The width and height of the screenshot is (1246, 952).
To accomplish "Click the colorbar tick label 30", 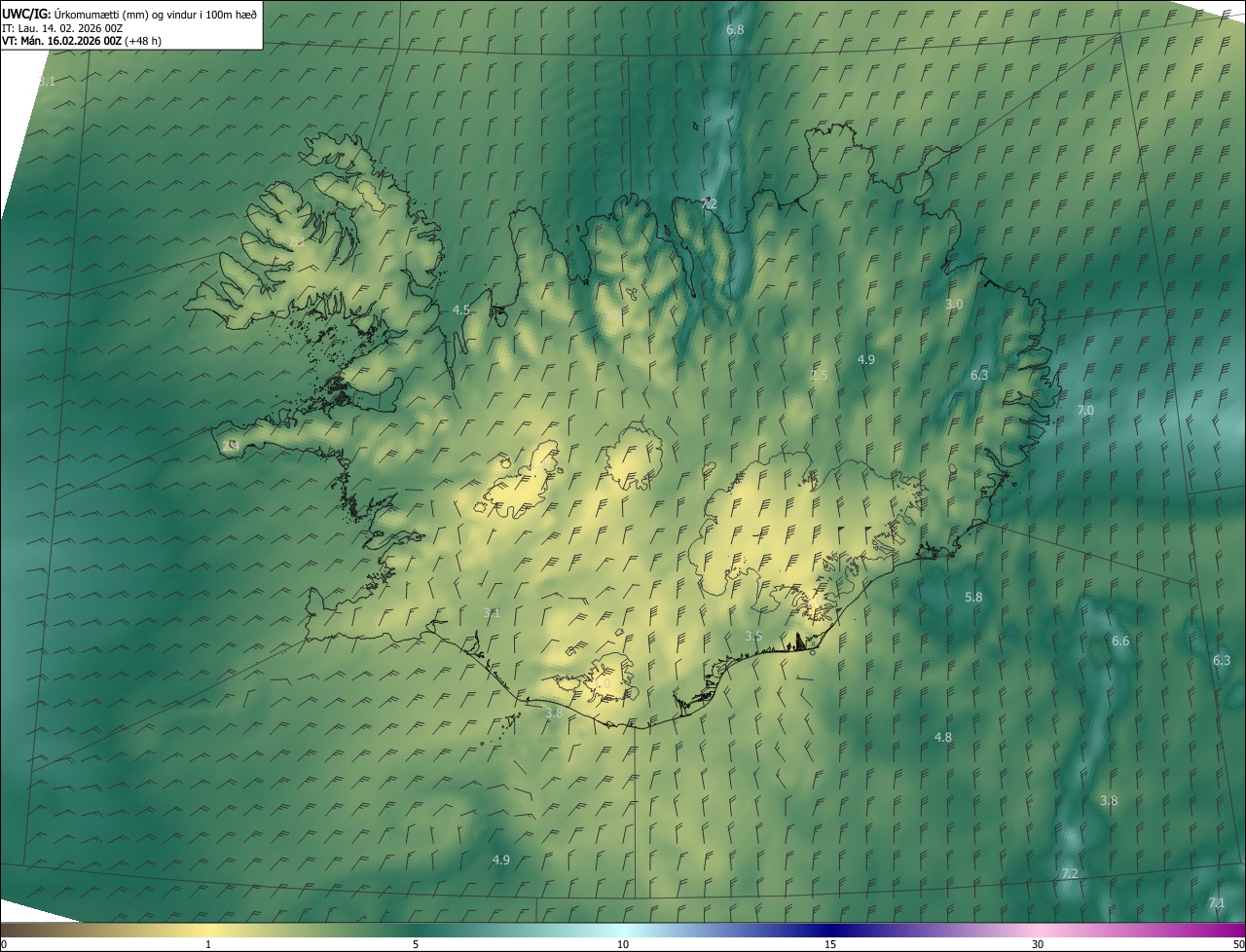I will coord(1038,945).
